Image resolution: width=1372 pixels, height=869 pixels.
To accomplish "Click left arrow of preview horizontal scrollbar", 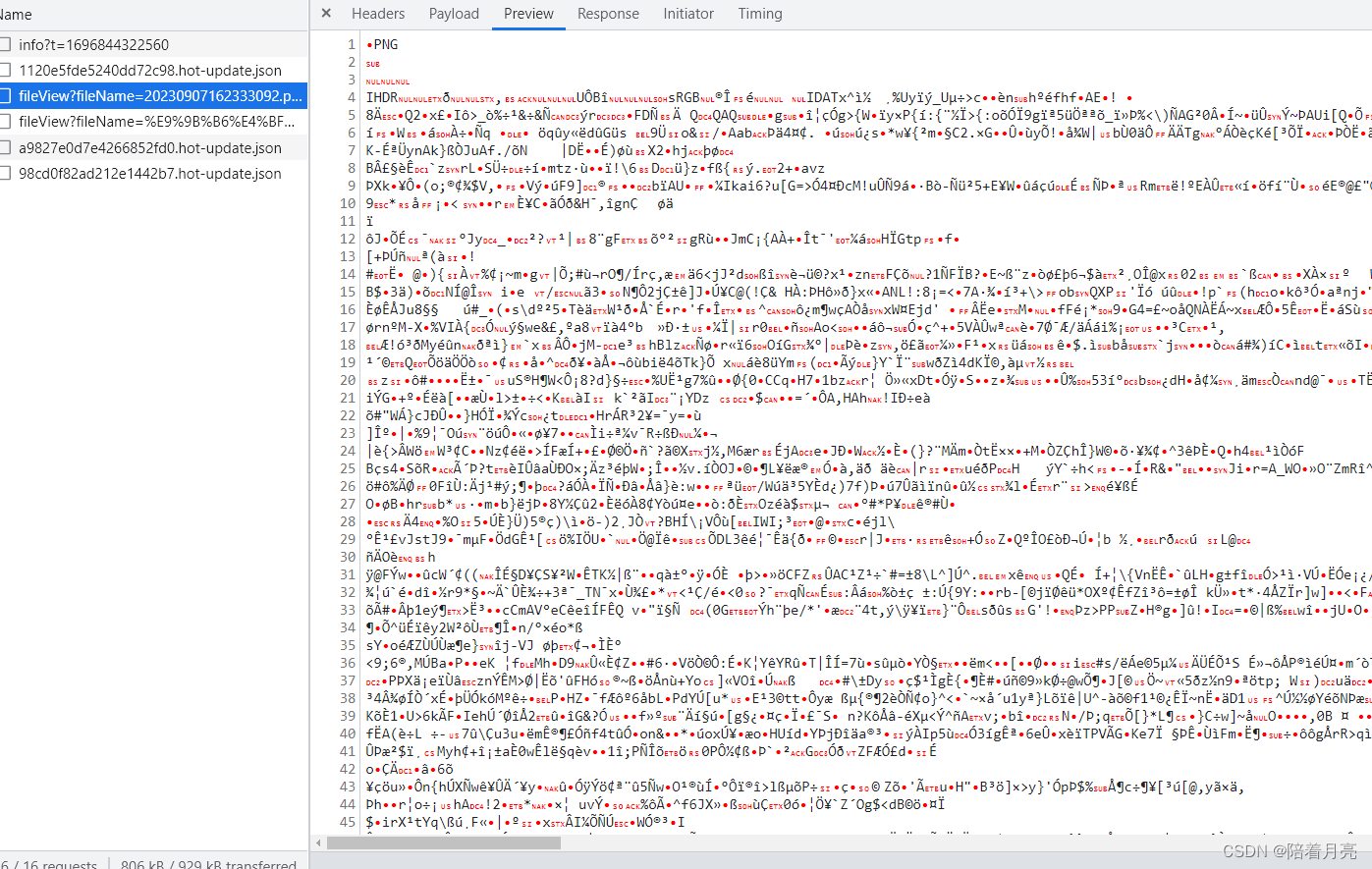I will pyautogui.click(x=318, y=842).
